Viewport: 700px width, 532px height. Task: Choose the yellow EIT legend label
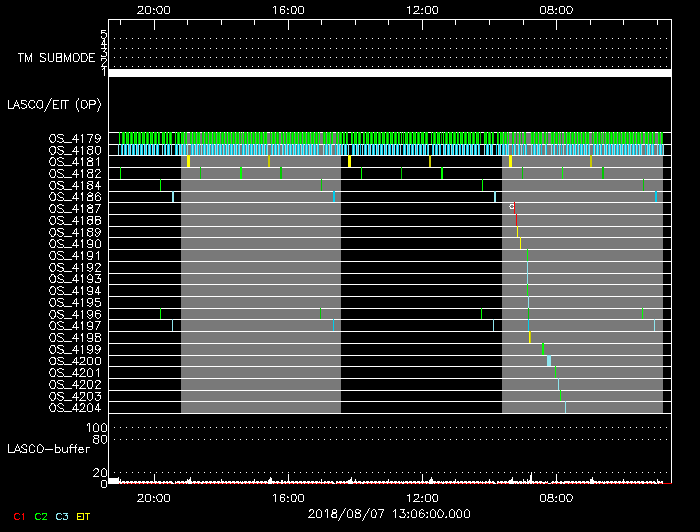pos(83,516)
